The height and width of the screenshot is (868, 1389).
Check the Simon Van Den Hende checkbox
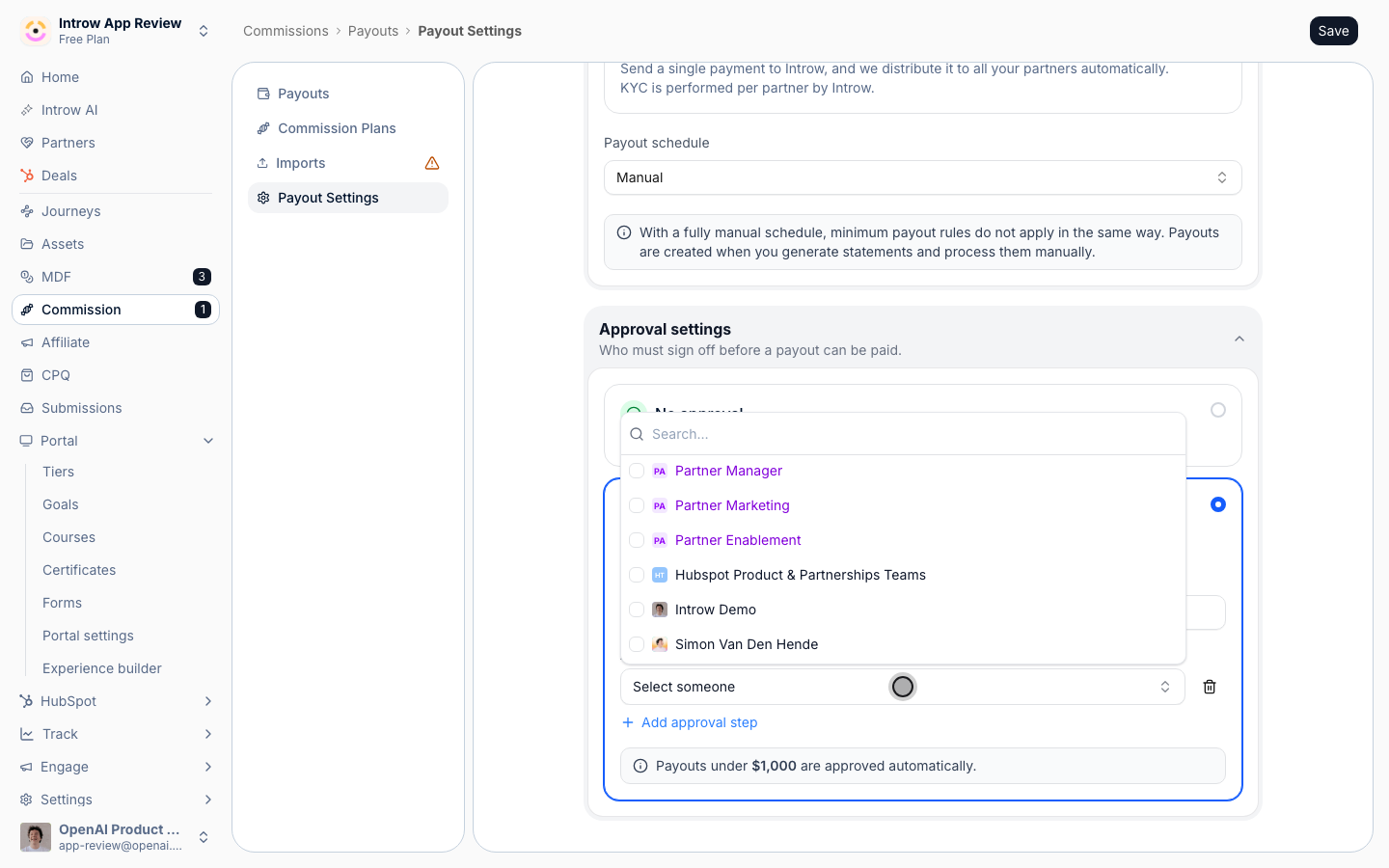click(637, 644)
